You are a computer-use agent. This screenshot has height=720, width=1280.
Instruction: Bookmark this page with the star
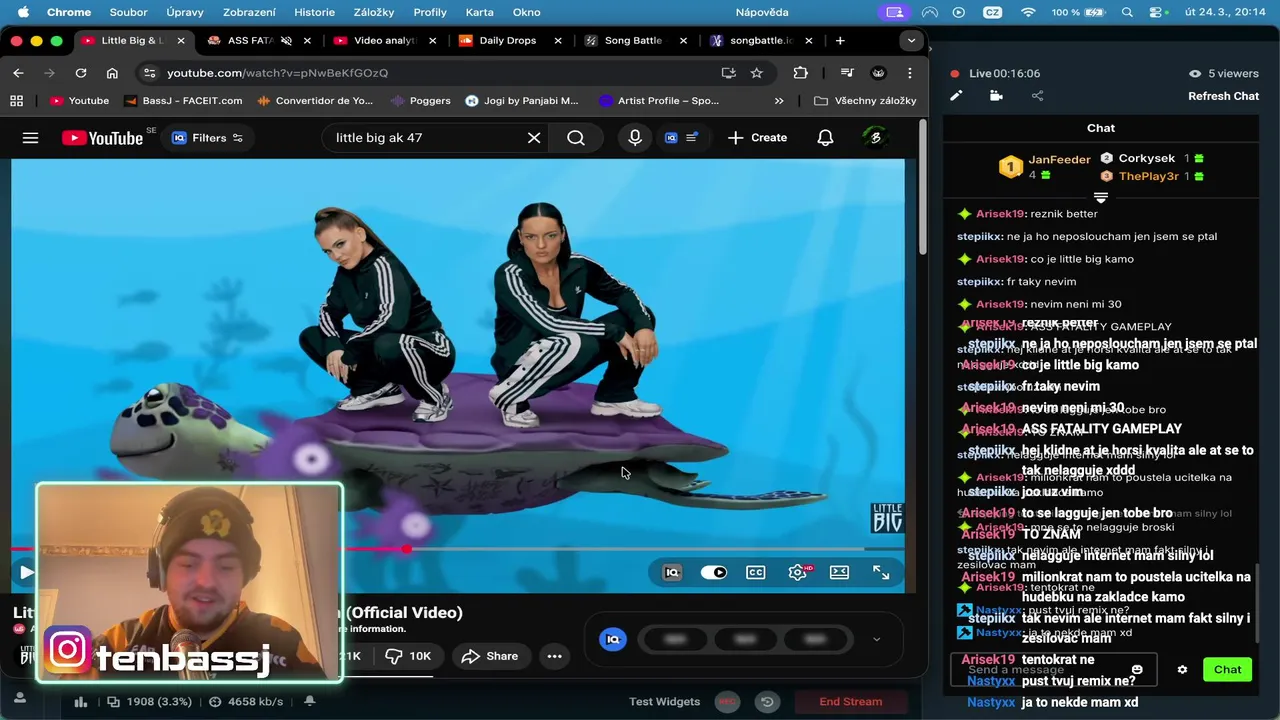coord(757,72)
